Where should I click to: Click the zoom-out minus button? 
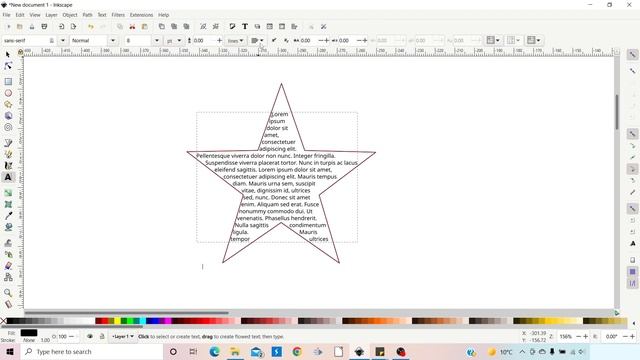(x=578, y=336)
